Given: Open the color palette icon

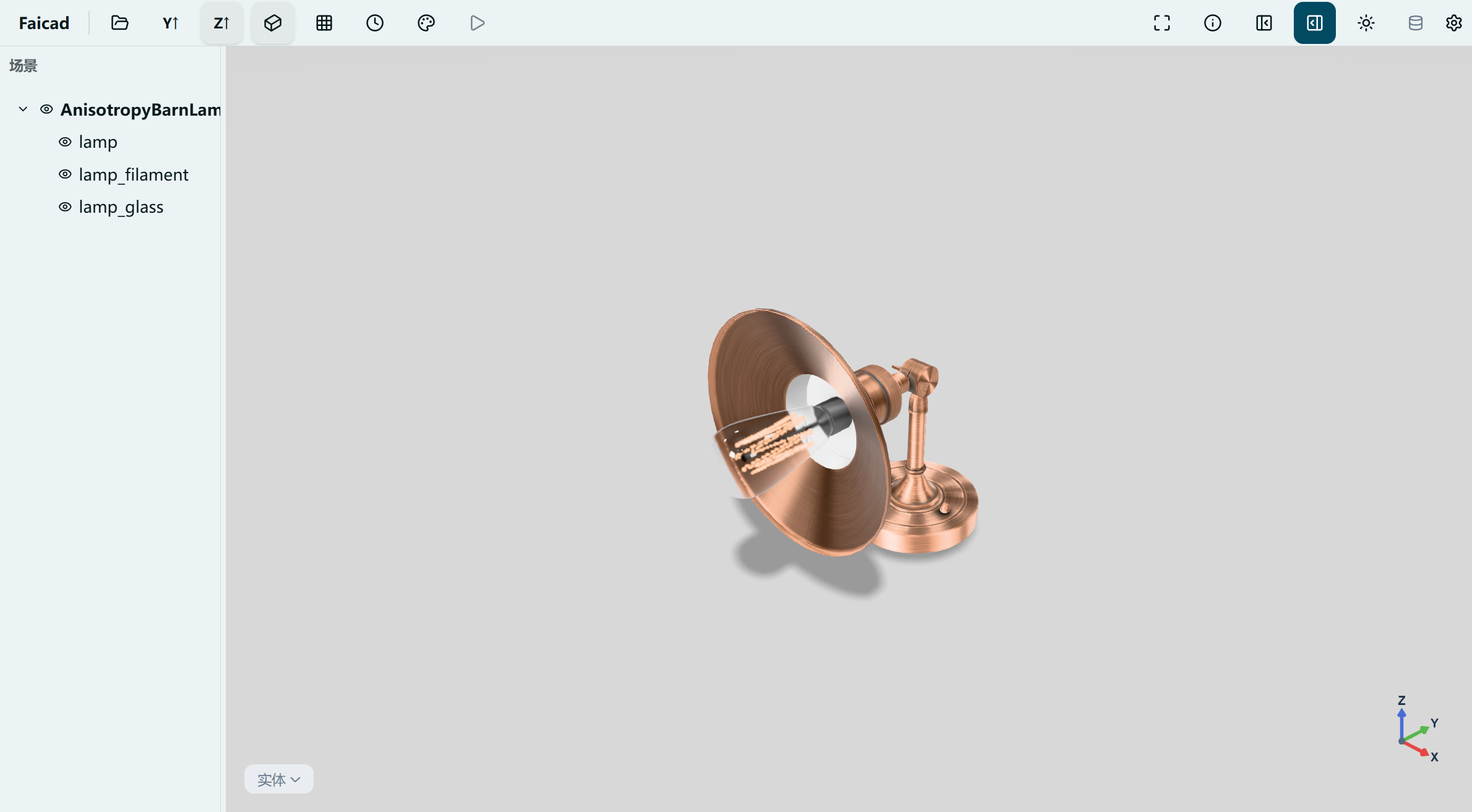Looking at the screenshot, I should coord(426,23).
